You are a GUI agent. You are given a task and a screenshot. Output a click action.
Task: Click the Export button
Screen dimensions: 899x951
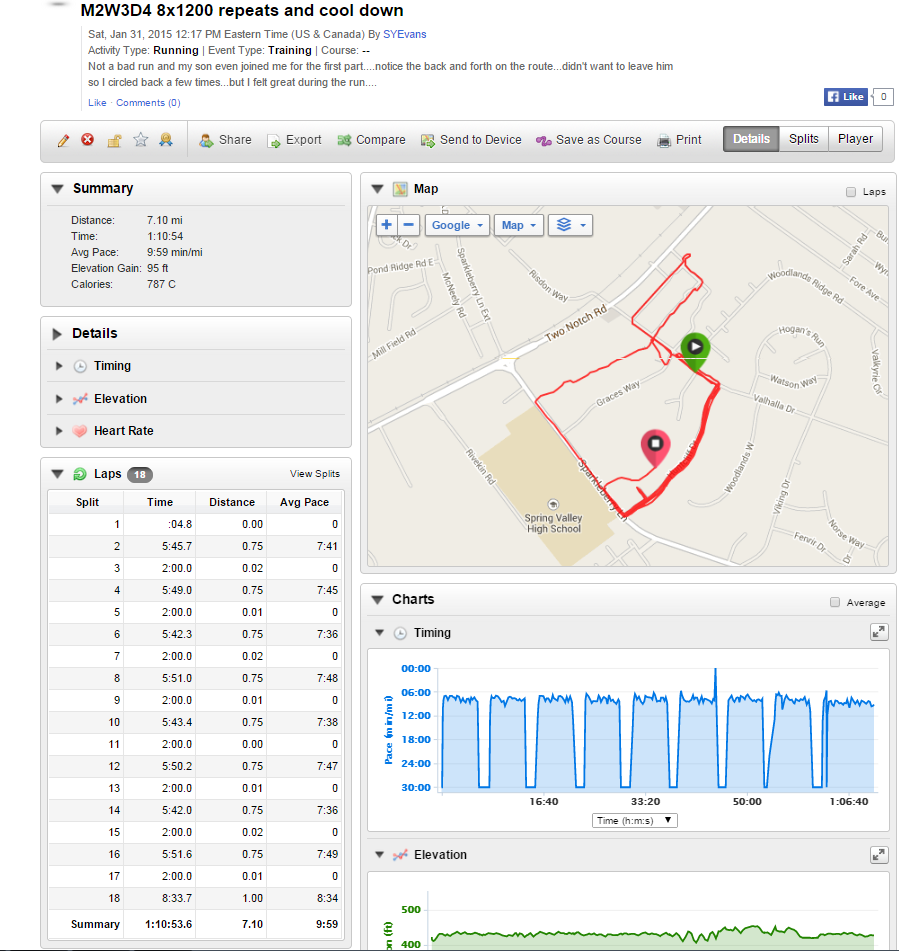pyautogui.click(x=294, y=140)
